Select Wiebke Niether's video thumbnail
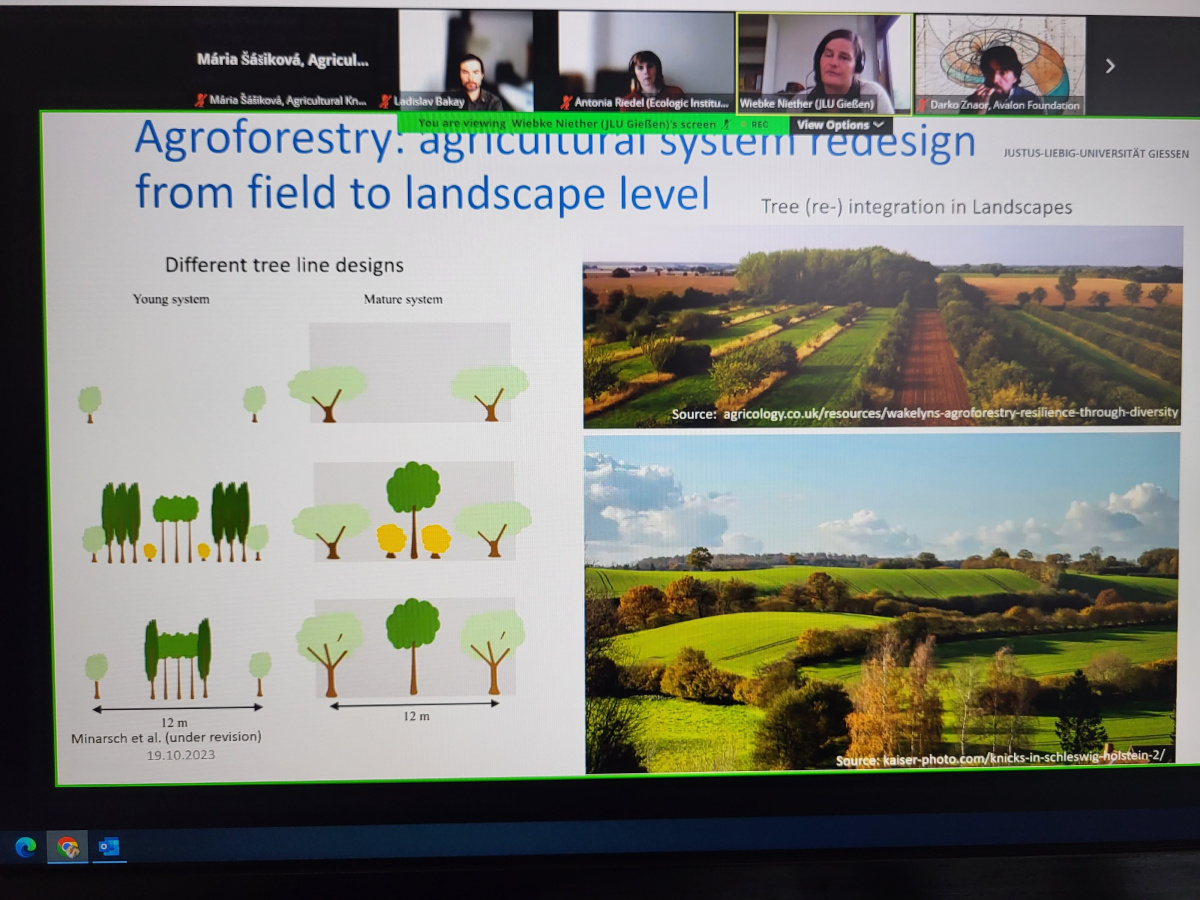Image resolution: width=1200 pixels, height=900 pixels. coord(825,63)
